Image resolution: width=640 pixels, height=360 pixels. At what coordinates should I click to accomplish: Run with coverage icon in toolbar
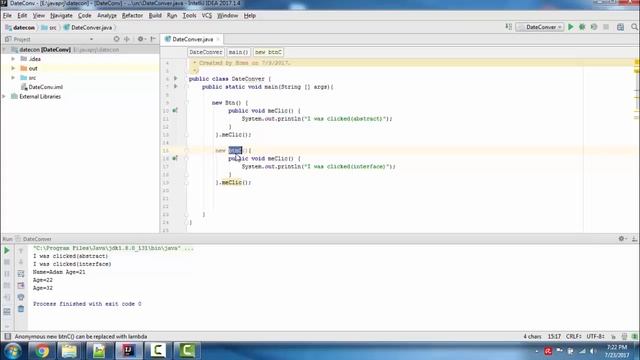pyautogui.click(x=594, y=27)
